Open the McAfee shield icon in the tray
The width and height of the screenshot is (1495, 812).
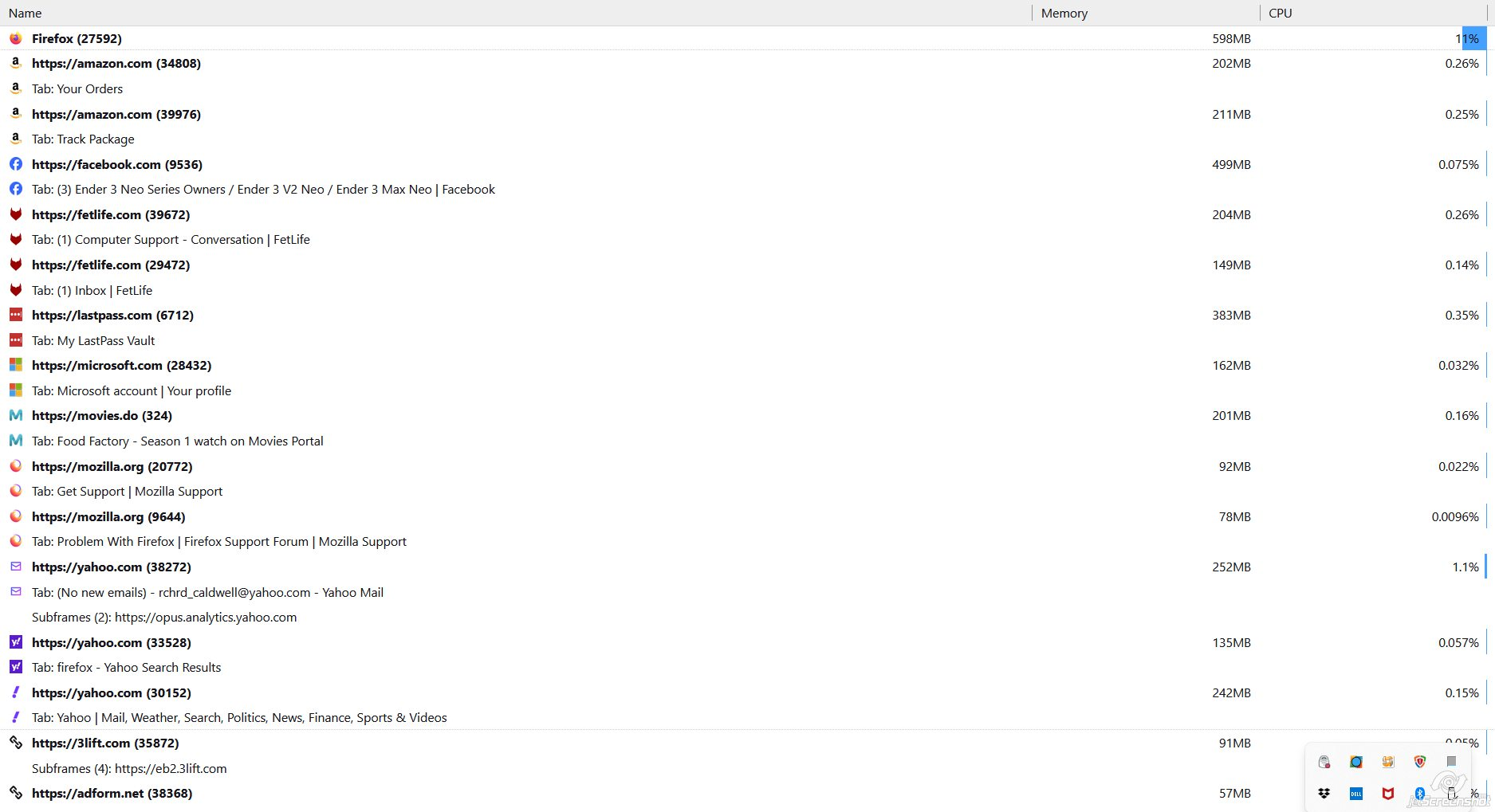click(x=1388, y=793)
